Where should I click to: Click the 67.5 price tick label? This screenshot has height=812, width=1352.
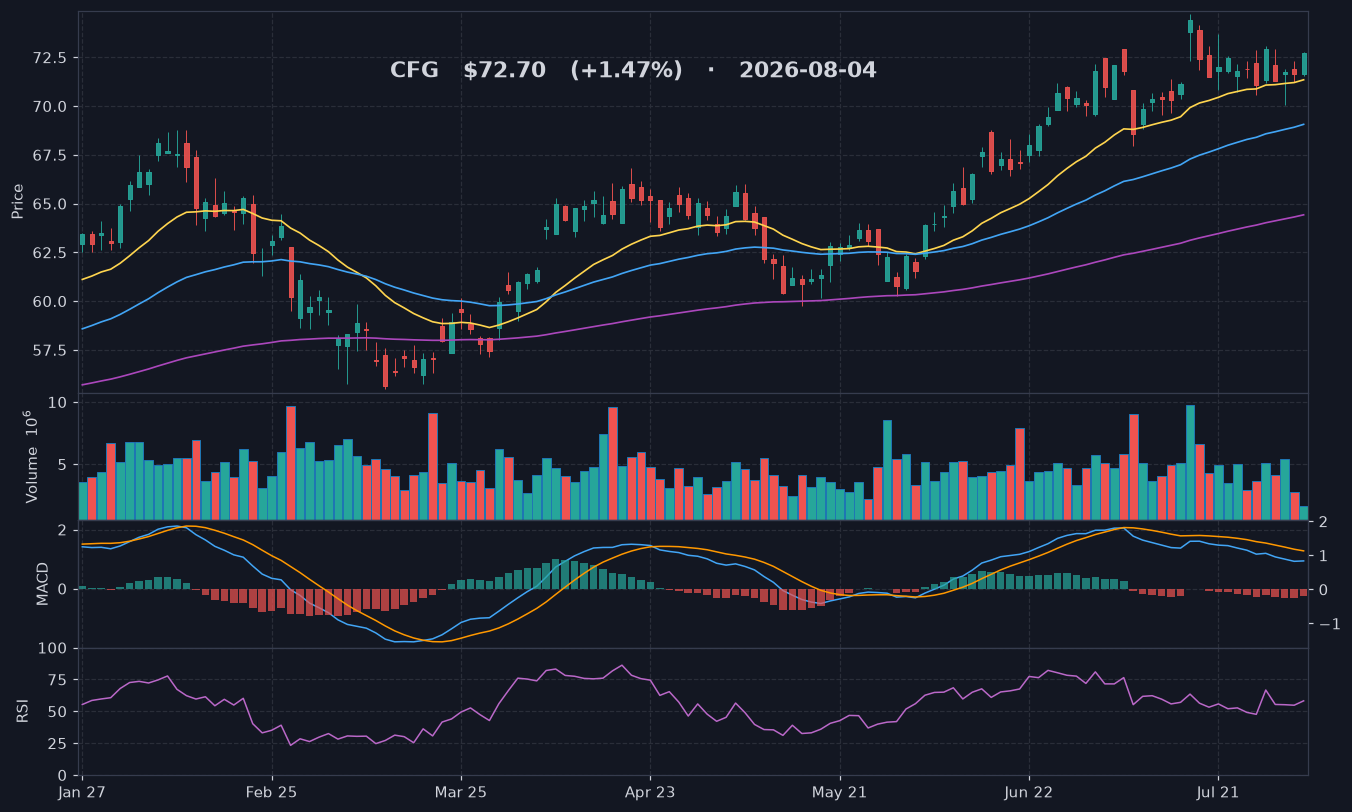click(51, 156)
